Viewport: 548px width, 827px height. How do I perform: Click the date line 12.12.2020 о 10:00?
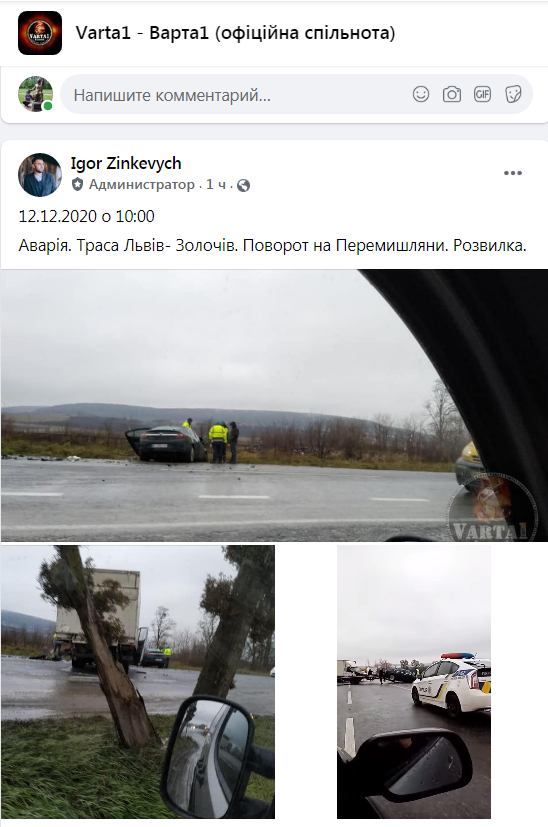86,216
